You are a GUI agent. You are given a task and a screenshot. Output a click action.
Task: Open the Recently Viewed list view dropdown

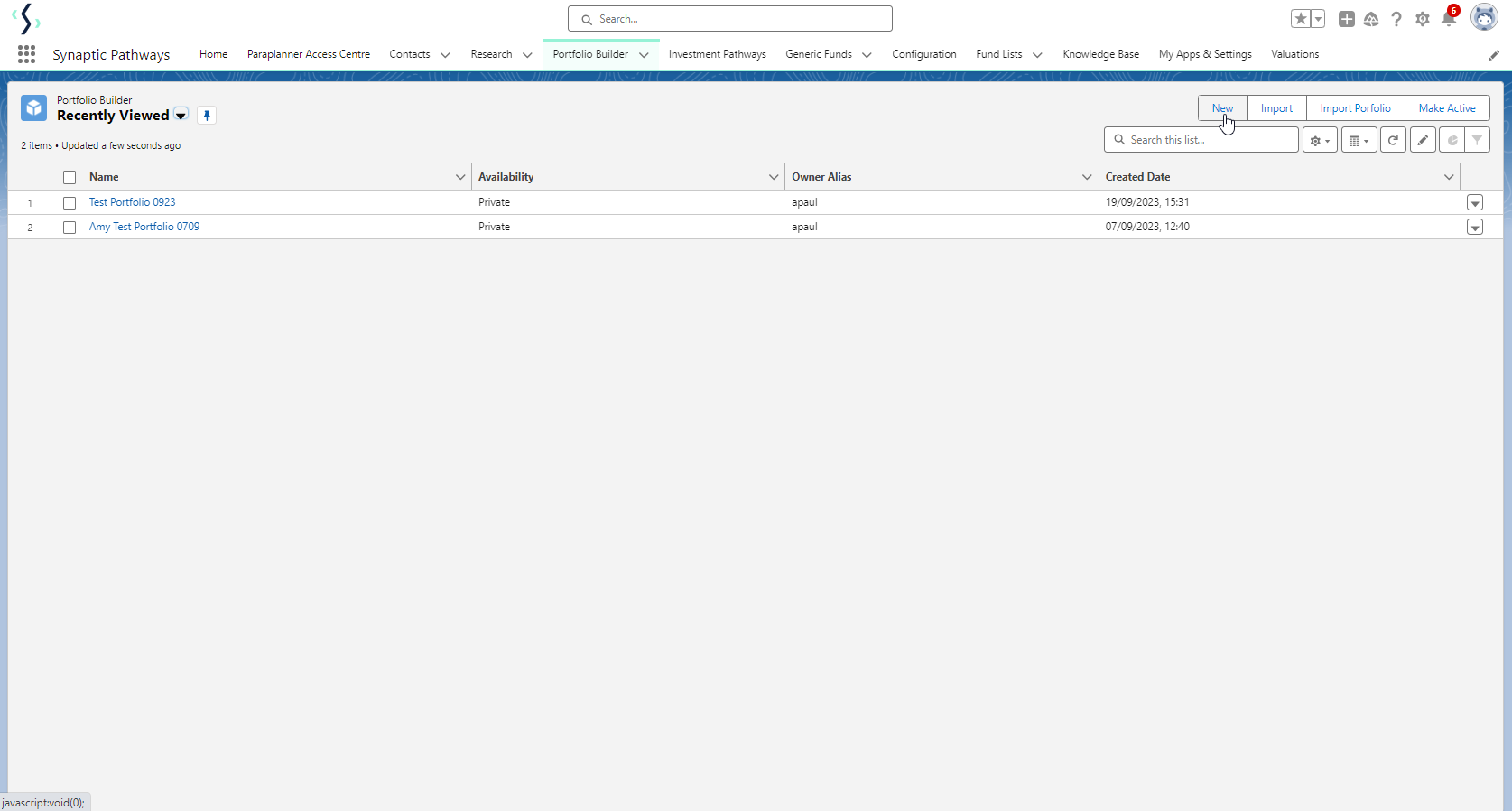181,116
